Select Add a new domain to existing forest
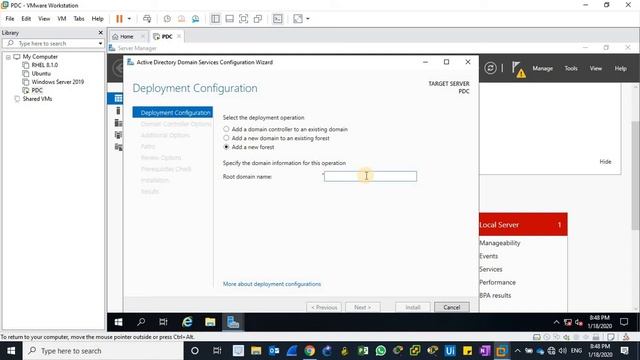Viewport: 640px width, 360px height. pyautogui.click(x=276, y=138)
